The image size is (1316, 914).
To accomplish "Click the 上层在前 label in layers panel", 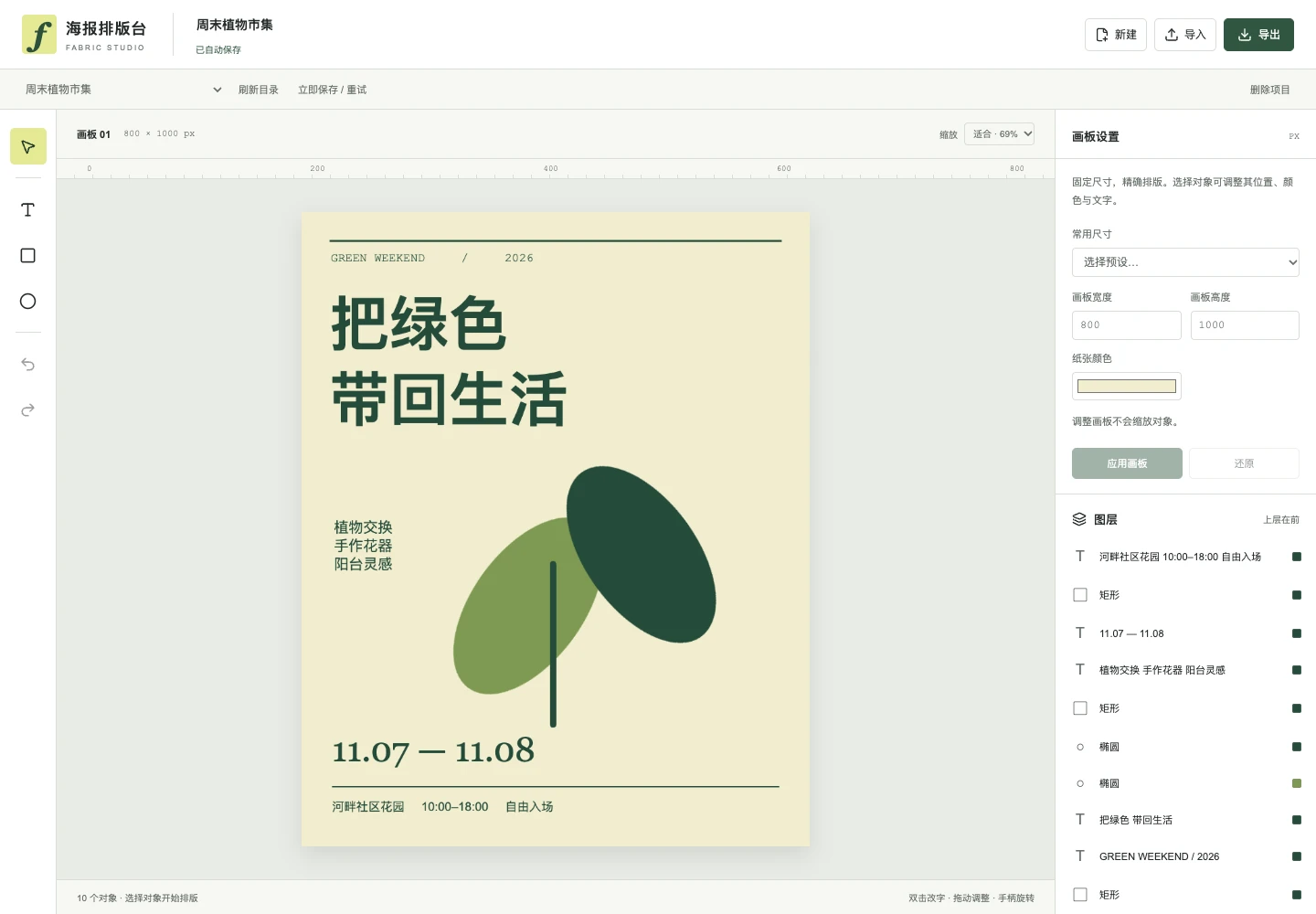I will pos(1281,520).
